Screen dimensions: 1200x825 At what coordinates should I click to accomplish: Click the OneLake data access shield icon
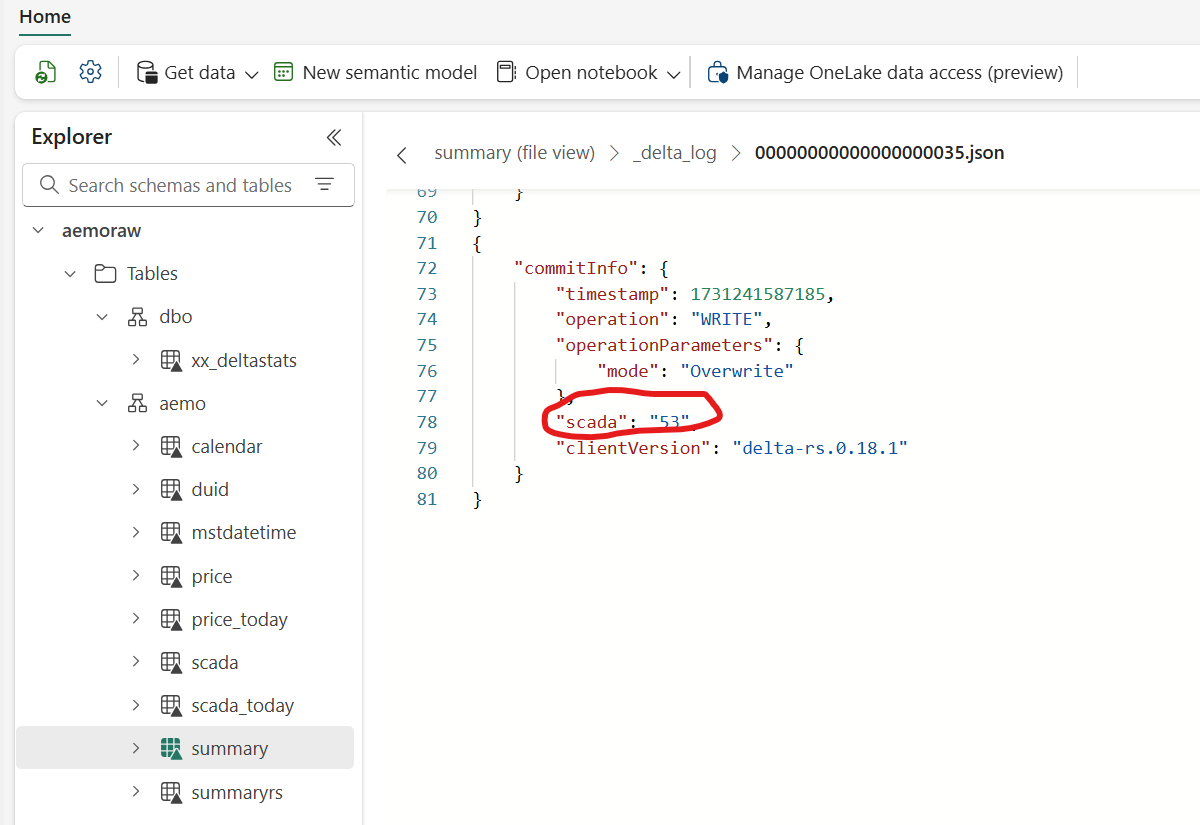[717, 72]
